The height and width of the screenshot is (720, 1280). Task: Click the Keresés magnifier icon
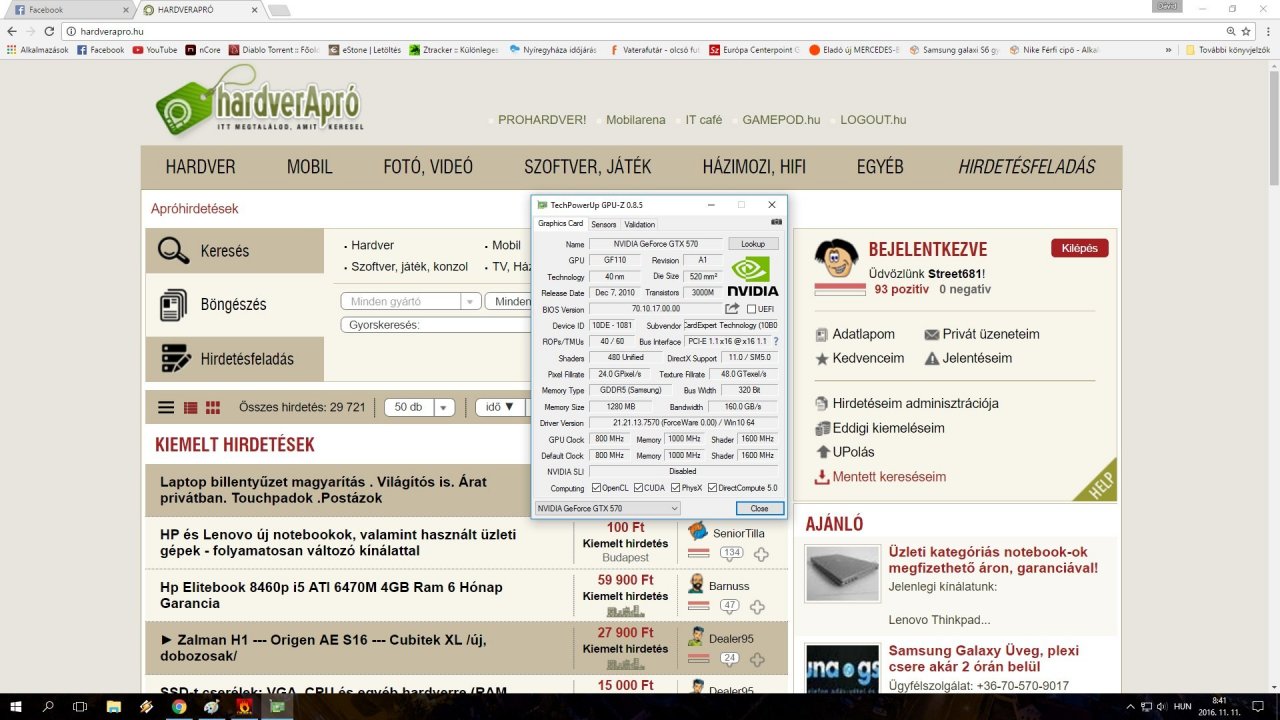coord(174,250)
